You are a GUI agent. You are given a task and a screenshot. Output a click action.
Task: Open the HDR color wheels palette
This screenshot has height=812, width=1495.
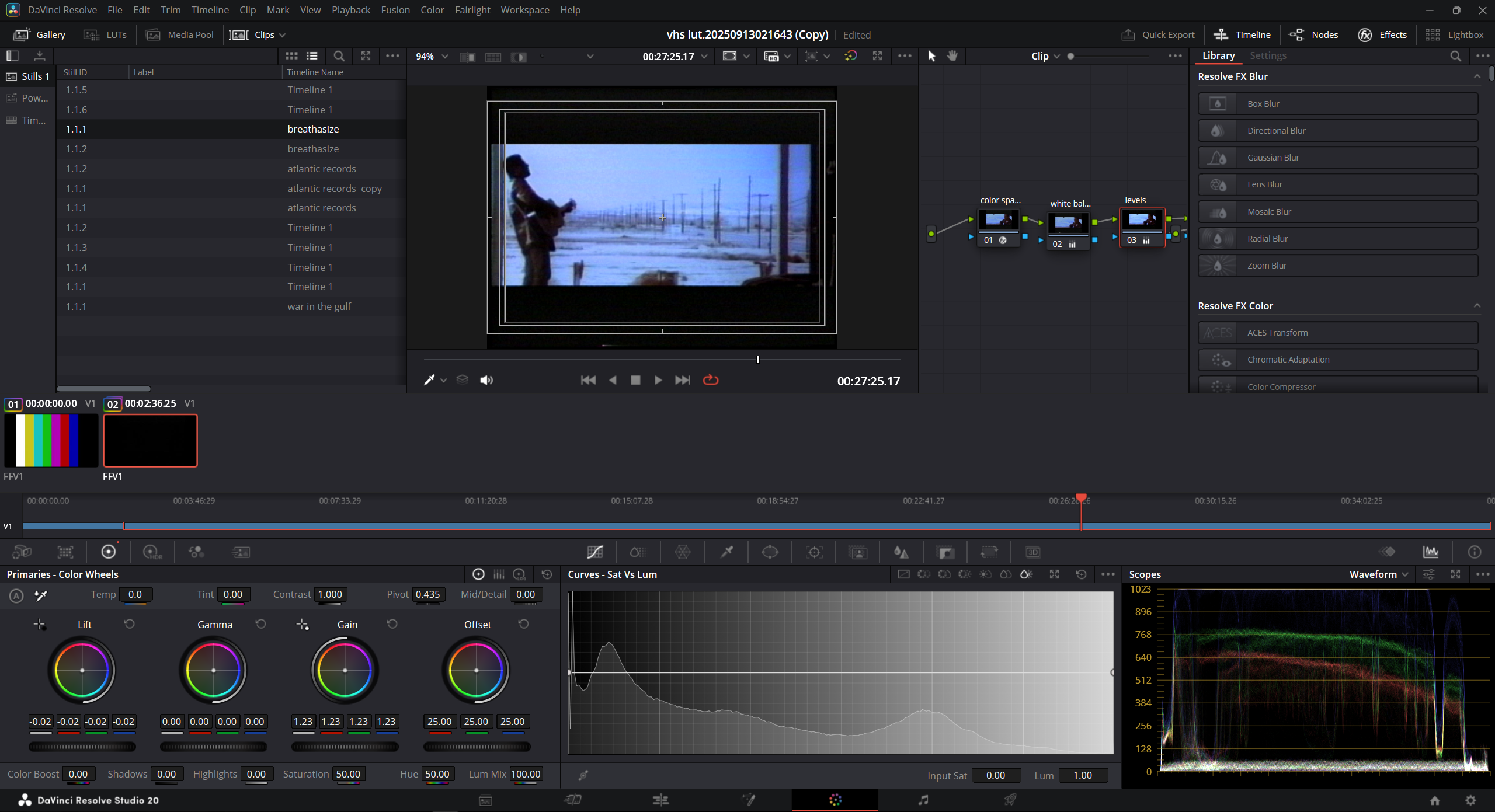152,552
